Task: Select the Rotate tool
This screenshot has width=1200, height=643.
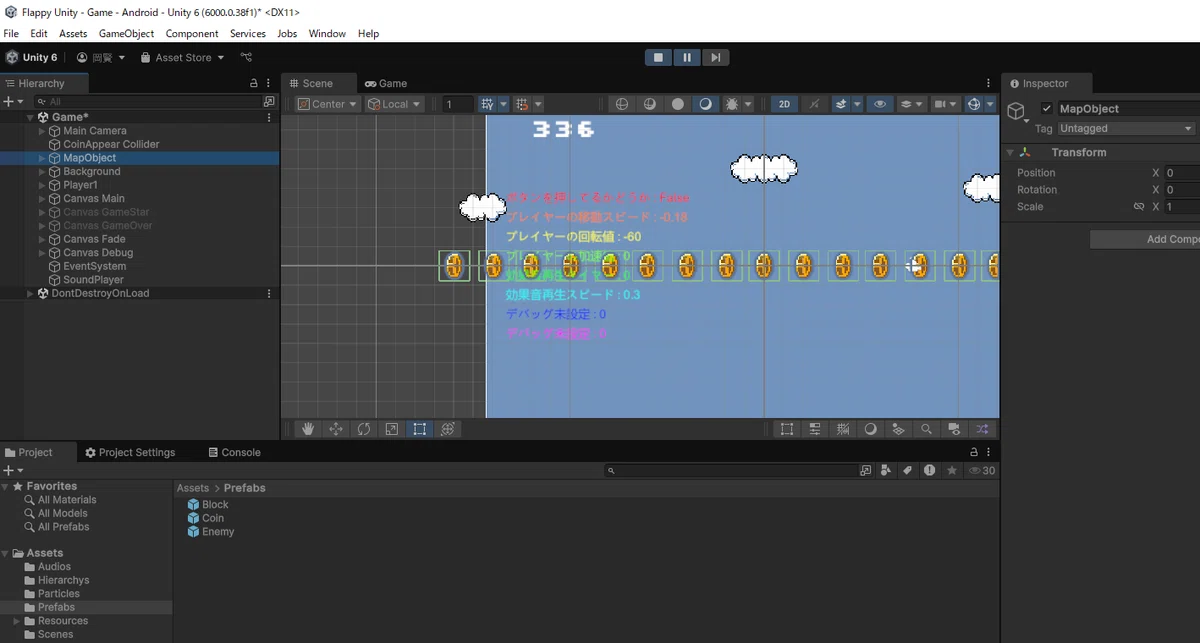Action: click(x=364, y=429)
